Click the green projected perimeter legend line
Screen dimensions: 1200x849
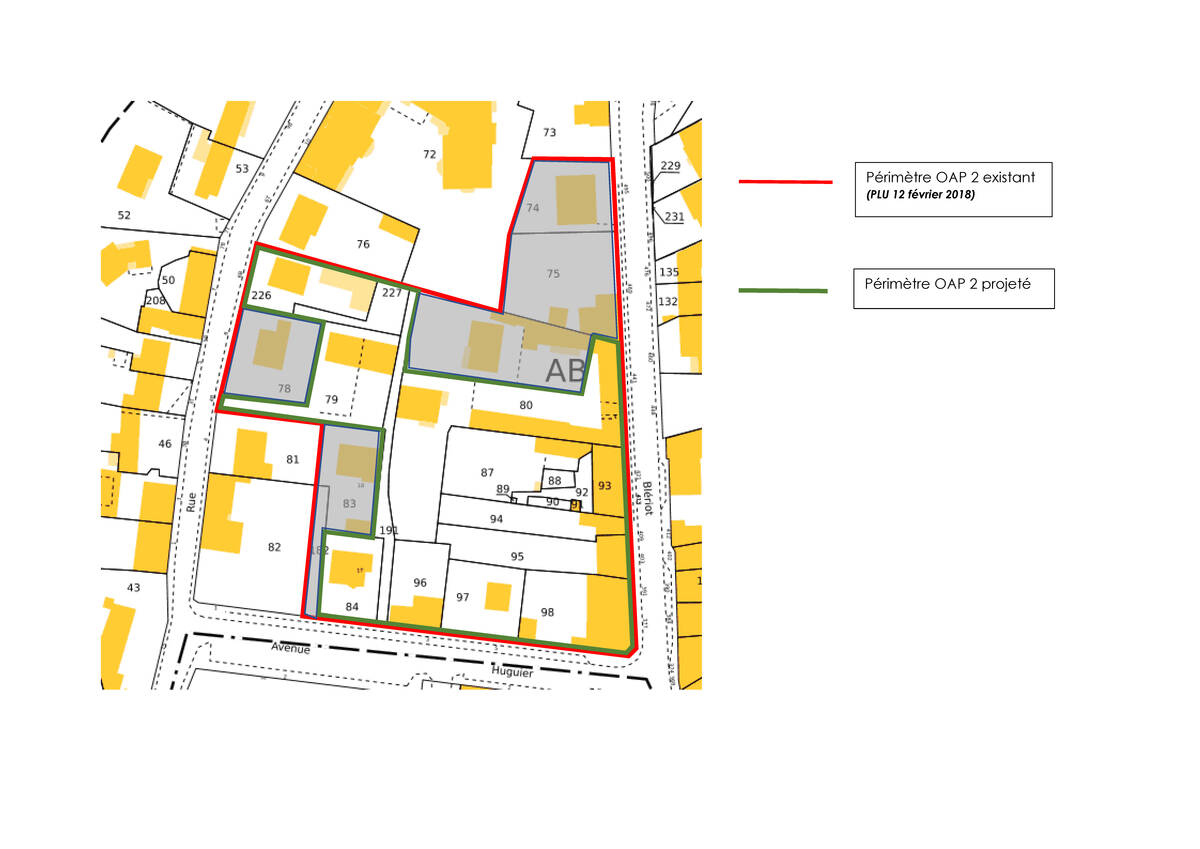click(x=783, y=291)
